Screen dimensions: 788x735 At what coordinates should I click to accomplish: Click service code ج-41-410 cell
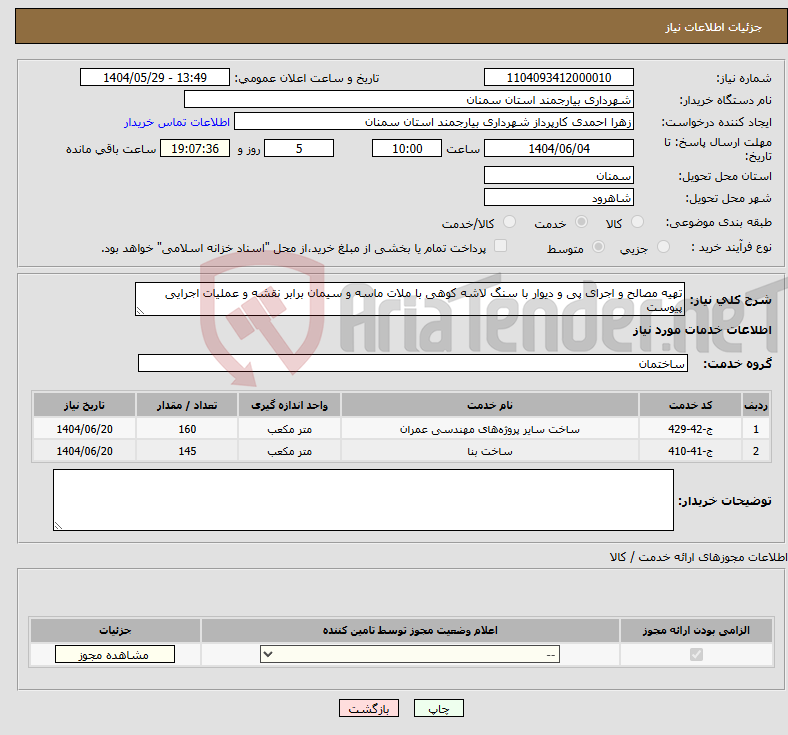point(691,451)
